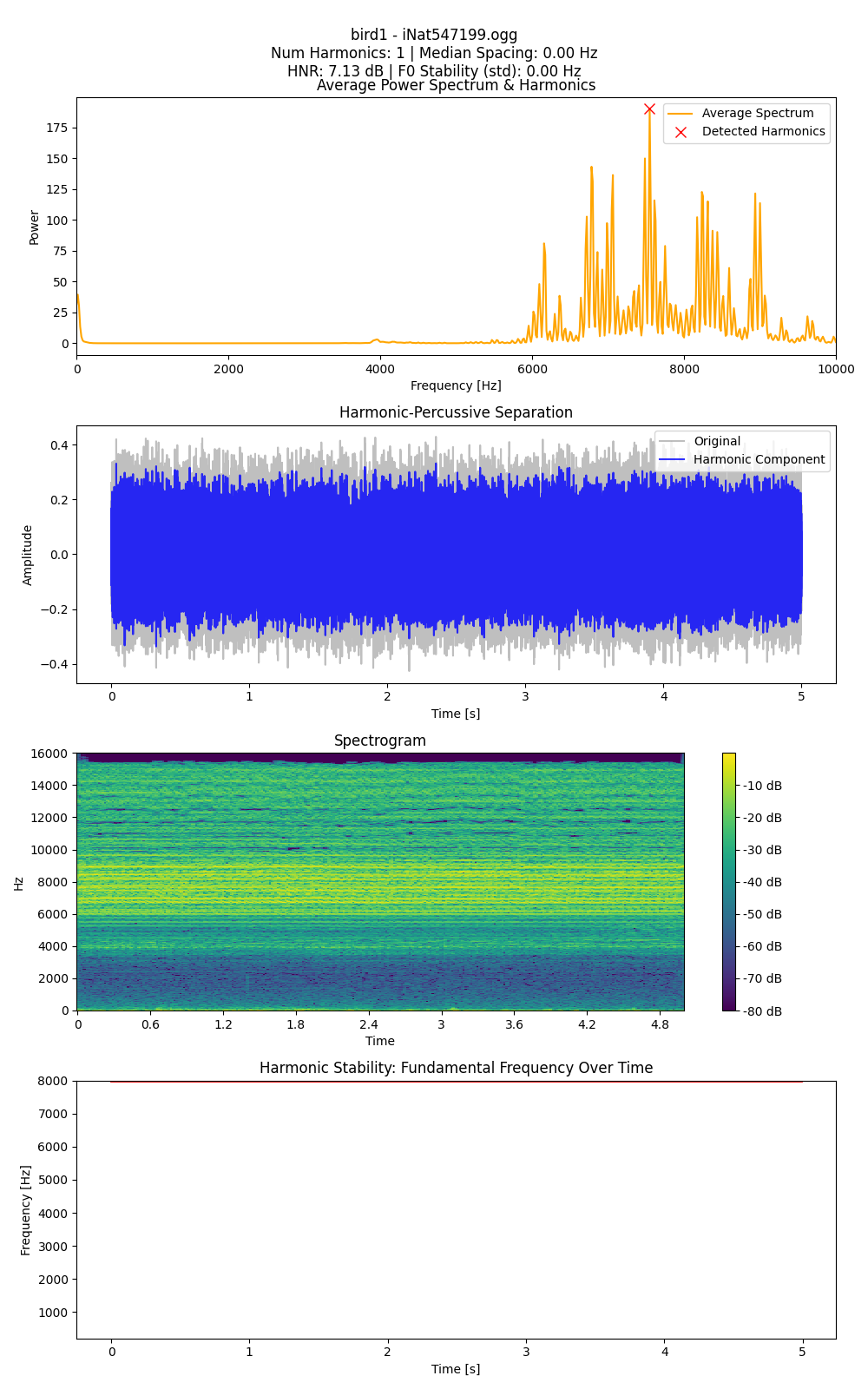Image resolution: width=868 pixels, height=1389 pixels.
Task: Click the 'Harmonic Stability' plot title
Action: (x=456, y=1068)
